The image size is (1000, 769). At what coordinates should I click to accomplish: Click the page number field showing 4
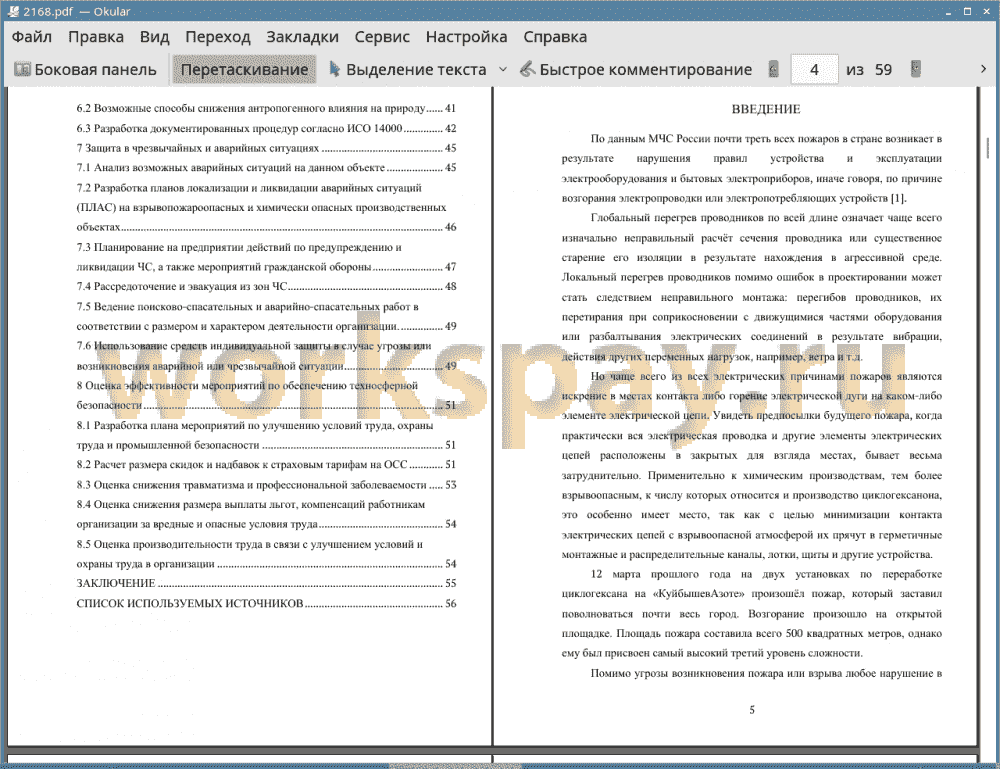(814, 70)
